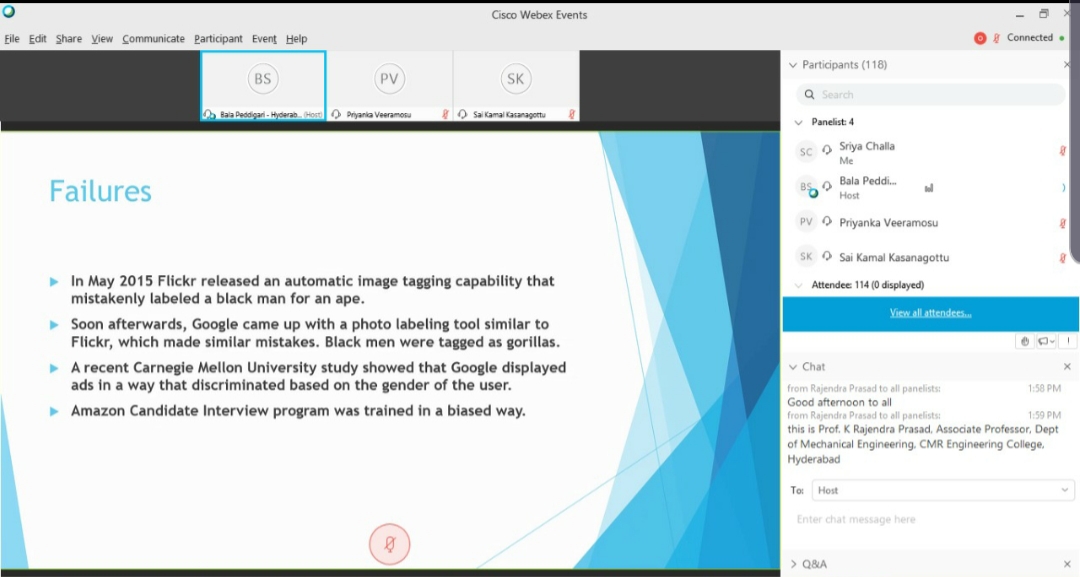This screenshot has height=577, width=1080.
Task: Open the feedback megaphone icon menu
Action: tap(1045, 341)
